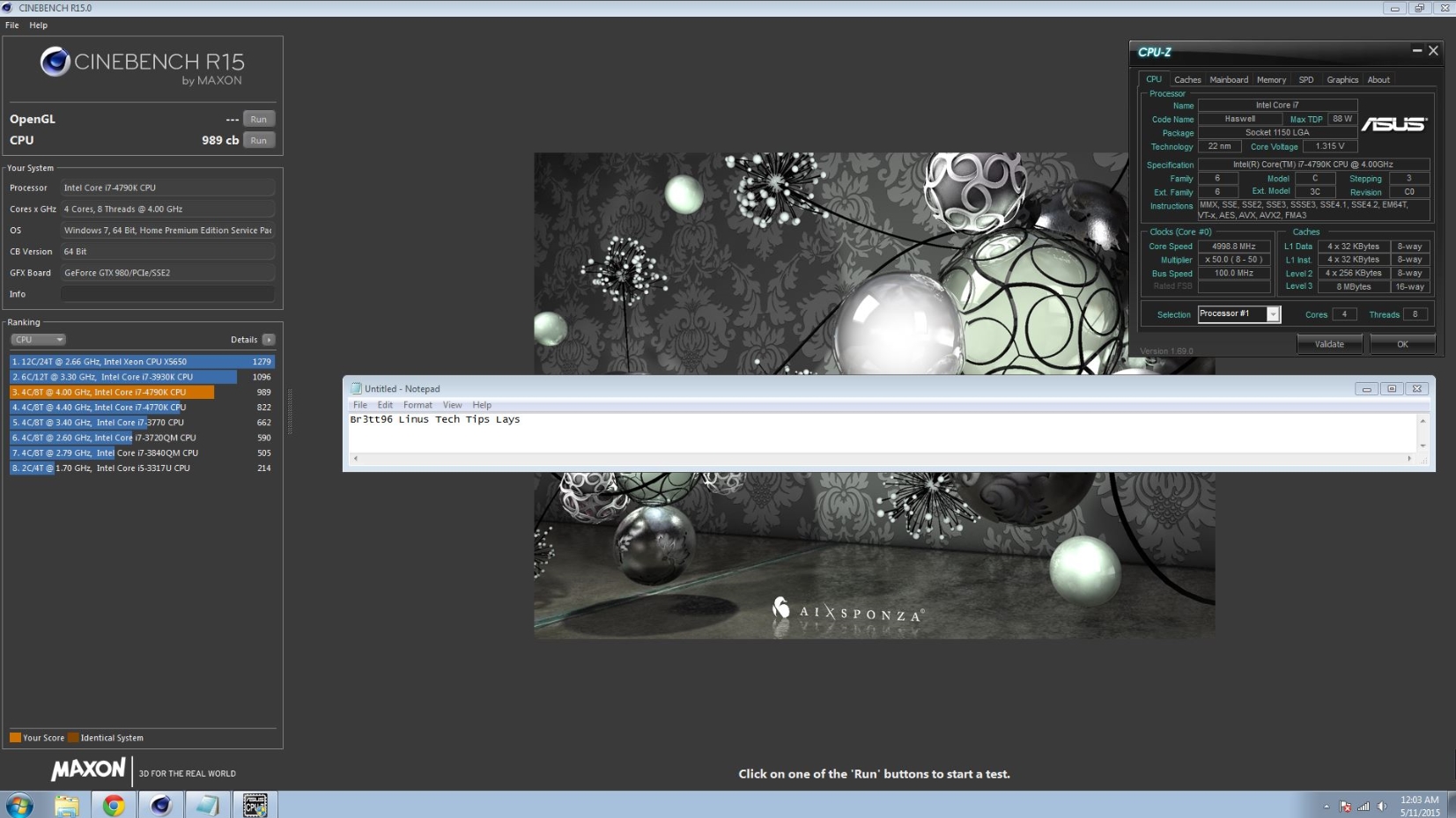Click the Details arrow in Ranking
This screenshot has width=1456, height=818.
[269, 340]
